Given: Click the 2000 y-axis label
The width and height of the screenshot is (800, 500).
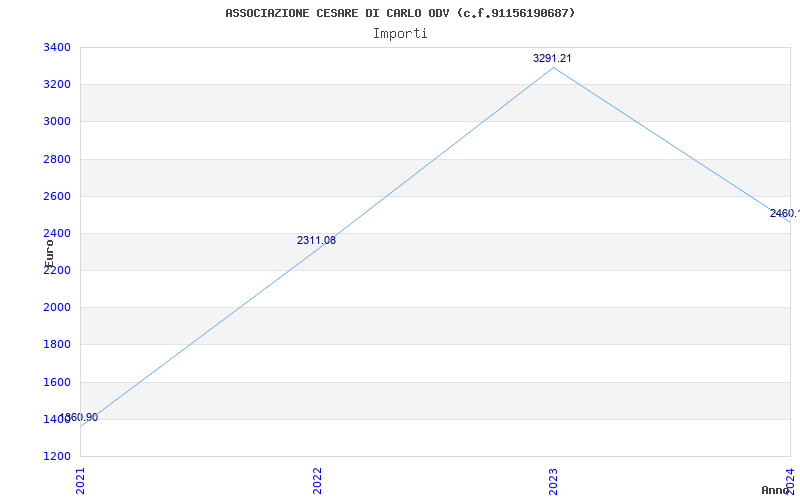Looking at the screenshot, I should pos(57,308).
